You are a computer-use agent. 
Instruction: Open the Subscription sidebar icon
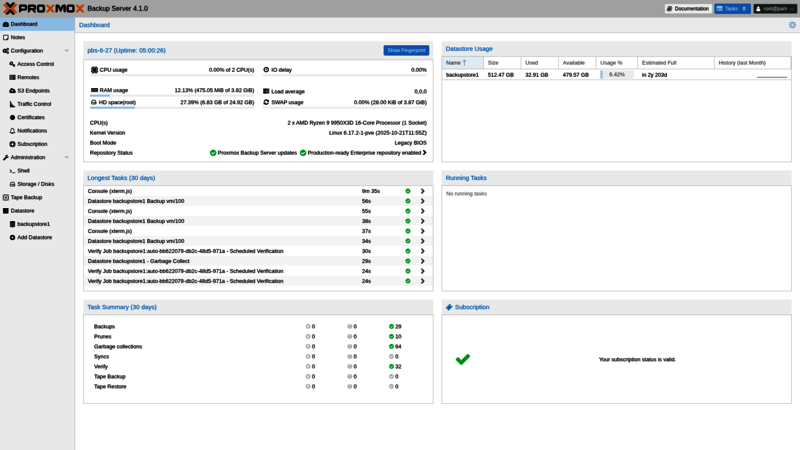point(12,144)
